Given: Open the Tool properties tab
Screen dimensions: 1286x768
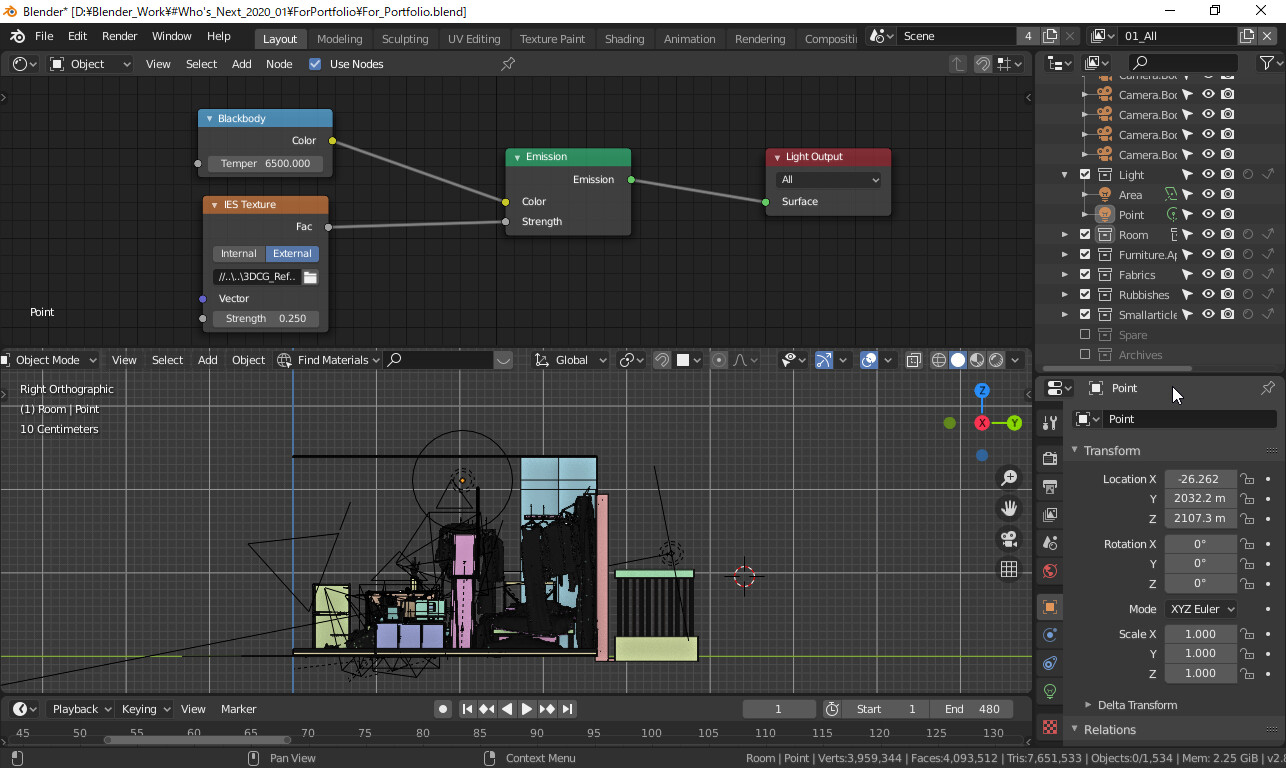Looking at the screenshot, I should click(x=1049, y=423).
